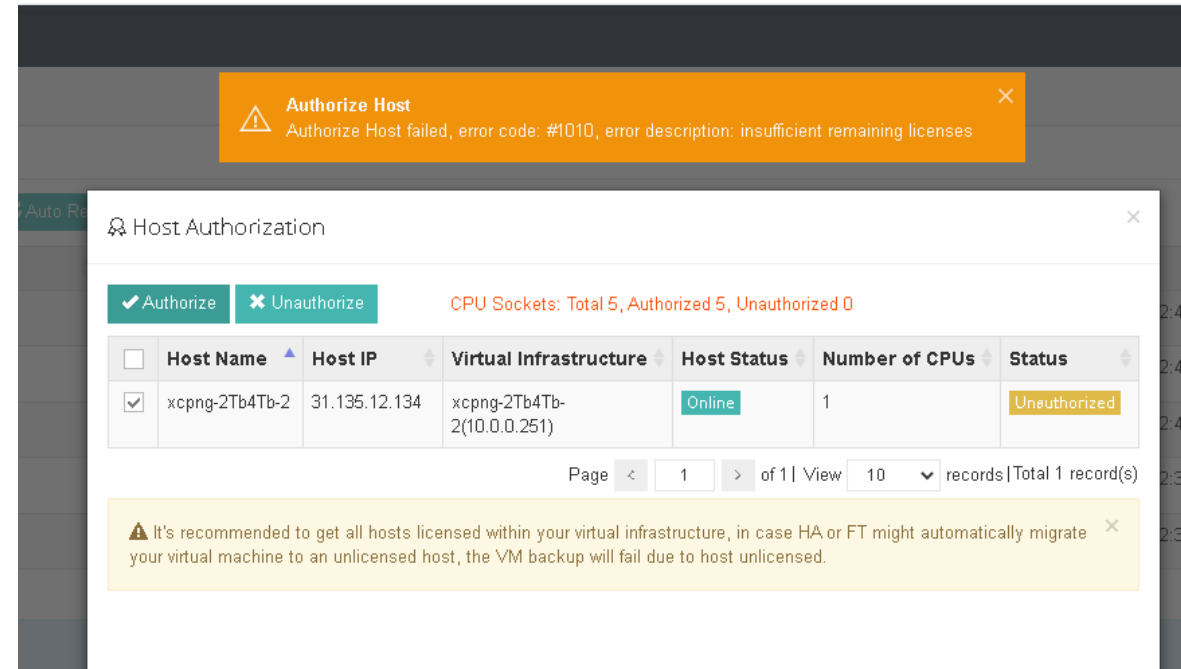Open the records per page dropdown
The image size is (1181, 669).
(x=893, y=475)
